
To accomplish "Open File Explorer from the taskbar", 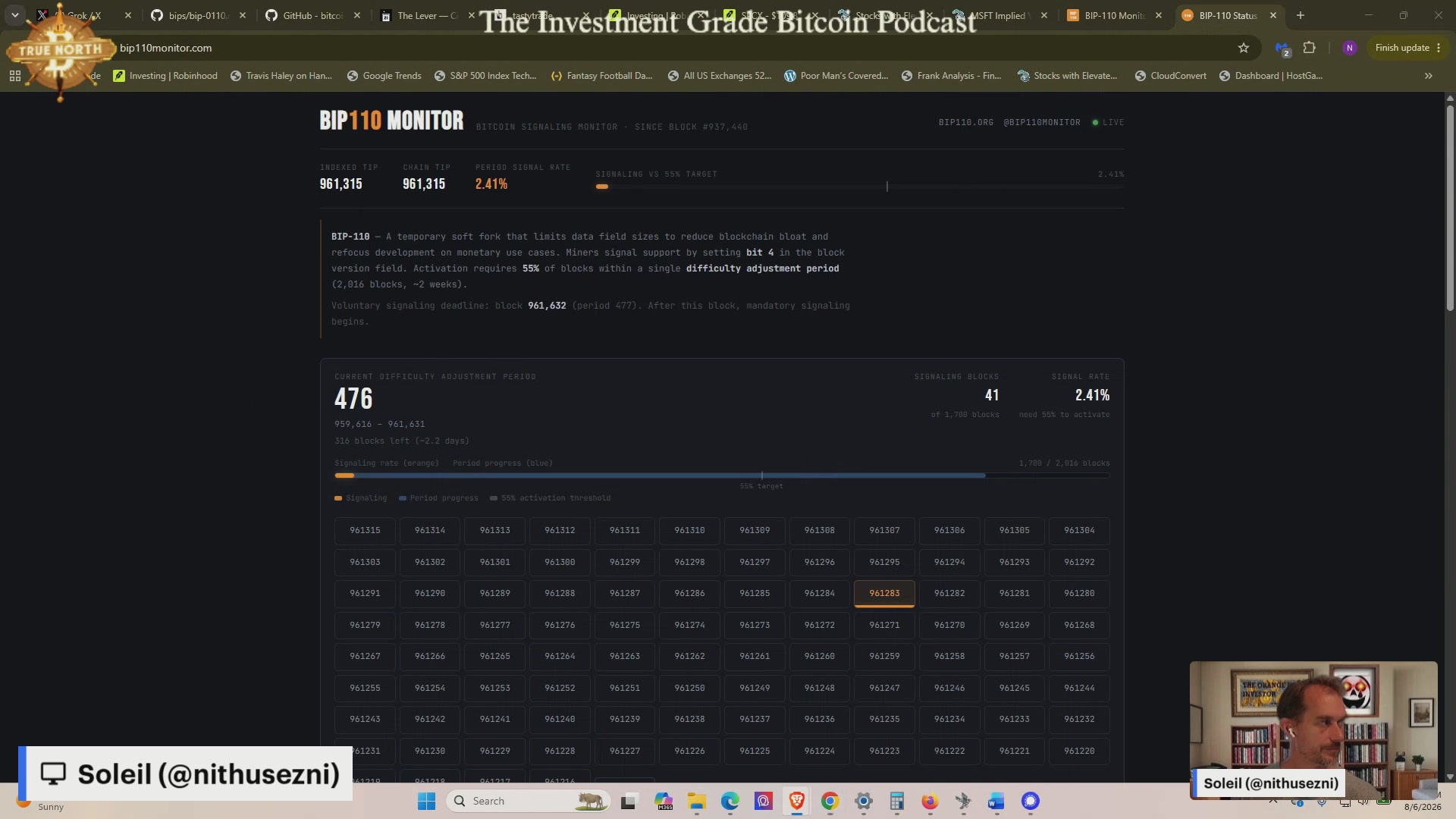I will pos(697,801).
